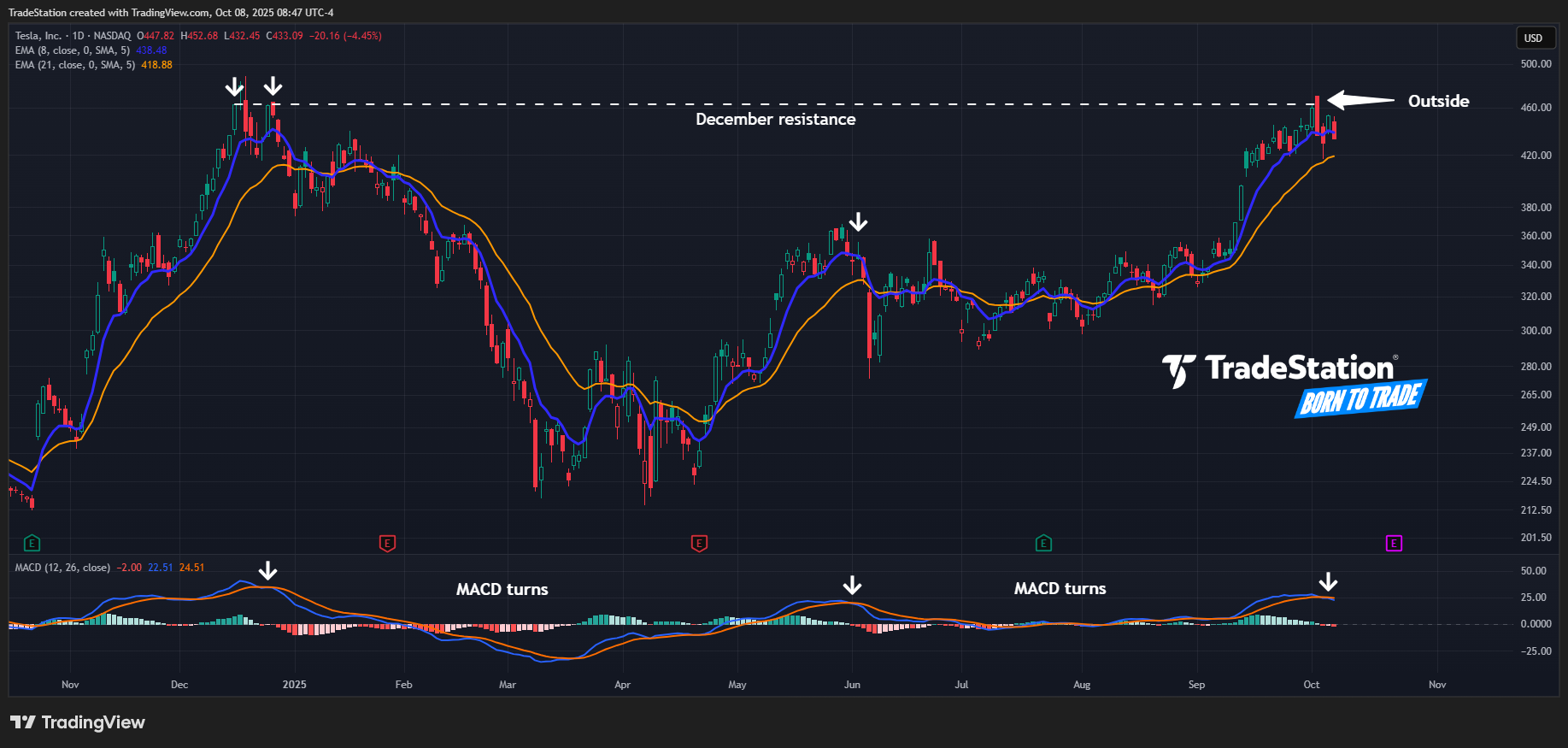
Task: Select the MACD (12, 26, close) legend
Action: click(62, 568)
